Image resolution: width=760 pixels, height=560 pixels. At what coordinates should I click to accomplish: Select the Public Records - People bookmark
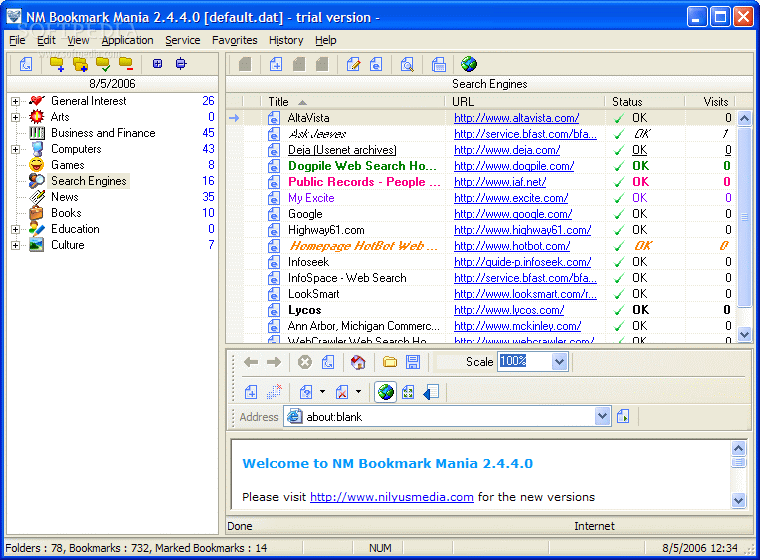pyautogui.click(x=480, y=182)
